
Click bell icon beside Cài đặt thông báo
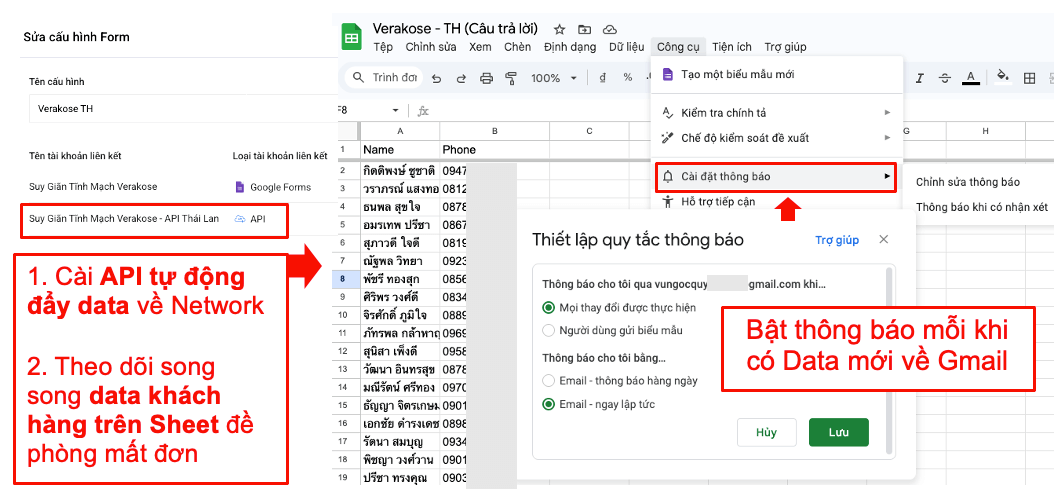[x=668, y=177]
